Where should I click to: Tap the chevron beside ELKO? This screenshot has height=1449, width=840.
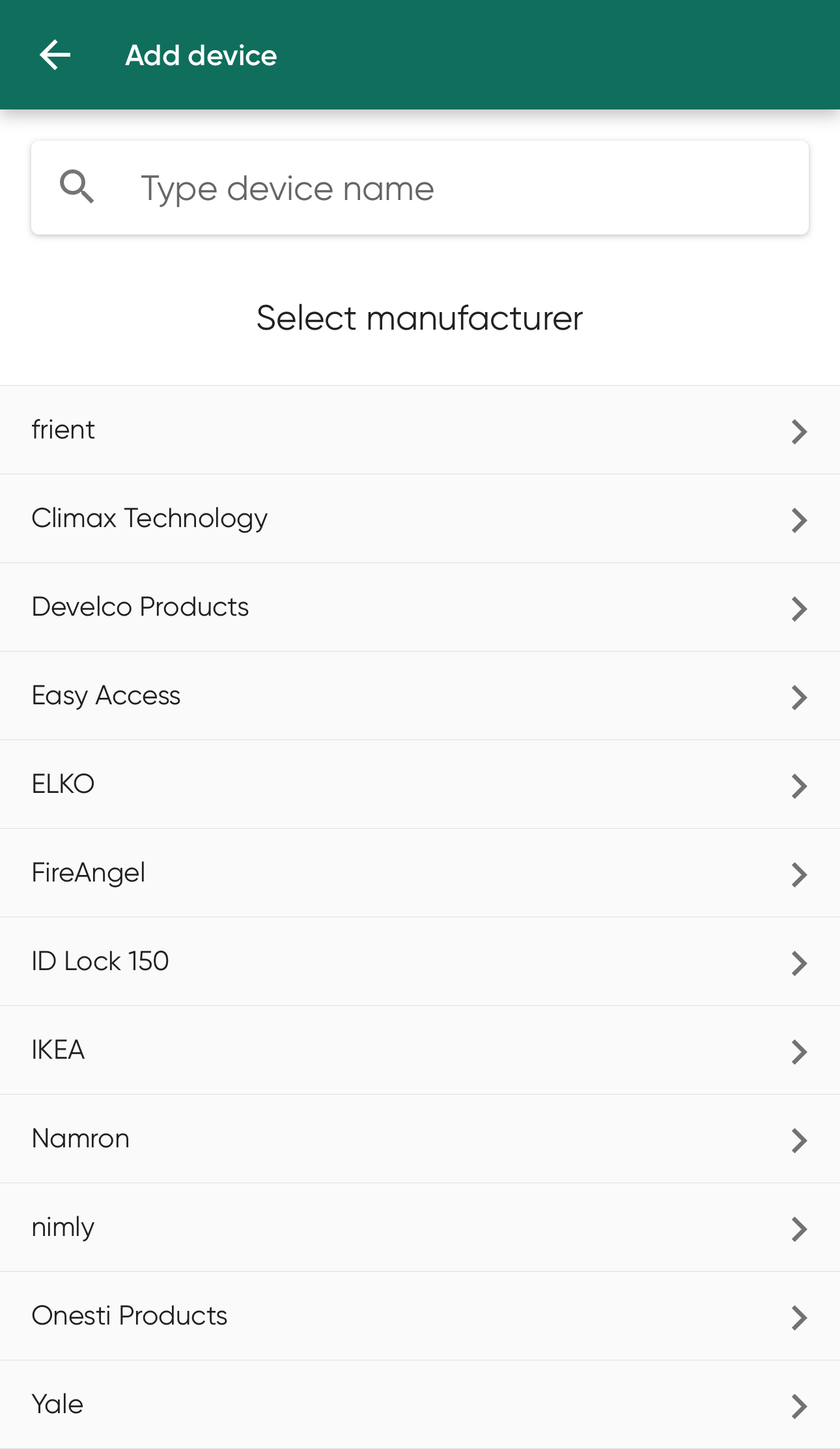pyautogui.click(x=799, y=786)
